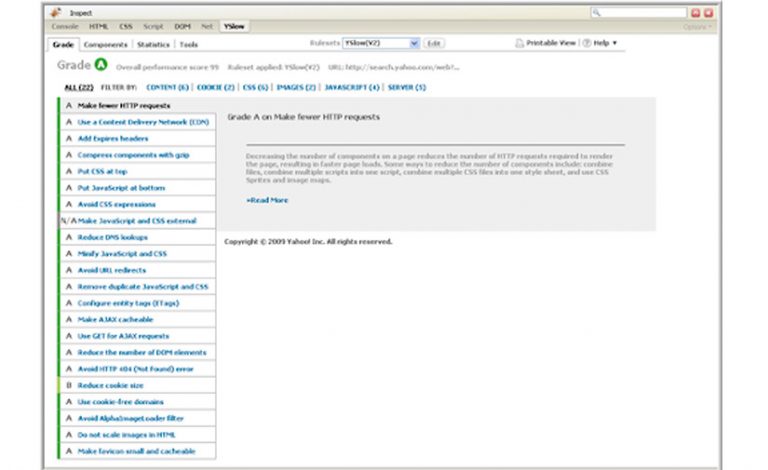
Task: Click the Edit ruleset button
Action: click(x=434, y=44)
